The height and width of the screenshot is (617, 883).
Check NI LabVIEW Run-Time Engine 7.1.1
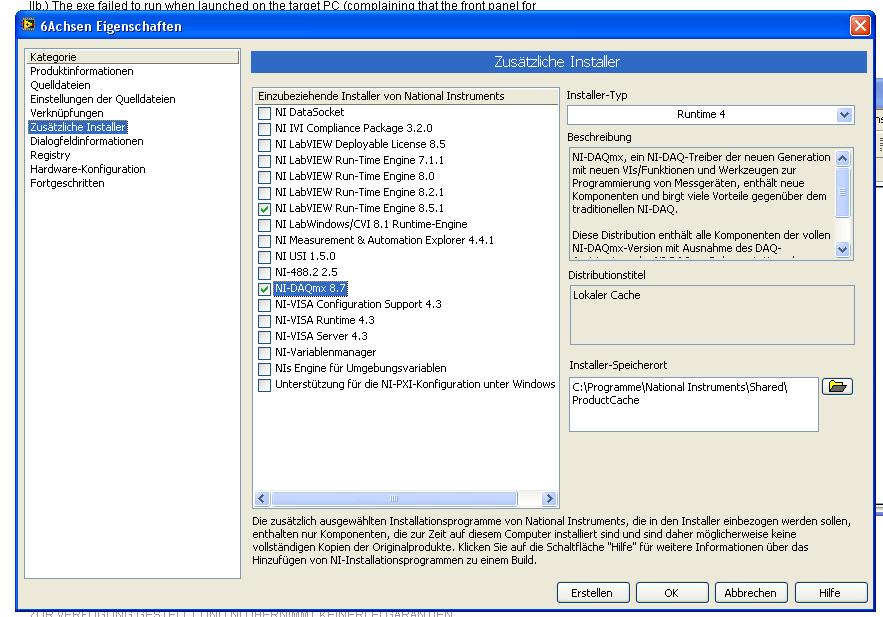[264, 161]
